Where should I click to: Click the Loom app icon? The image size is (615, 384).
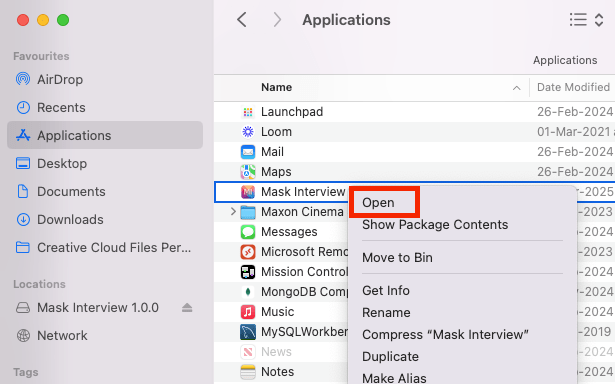pyautogui.click(x=248, y=132)
